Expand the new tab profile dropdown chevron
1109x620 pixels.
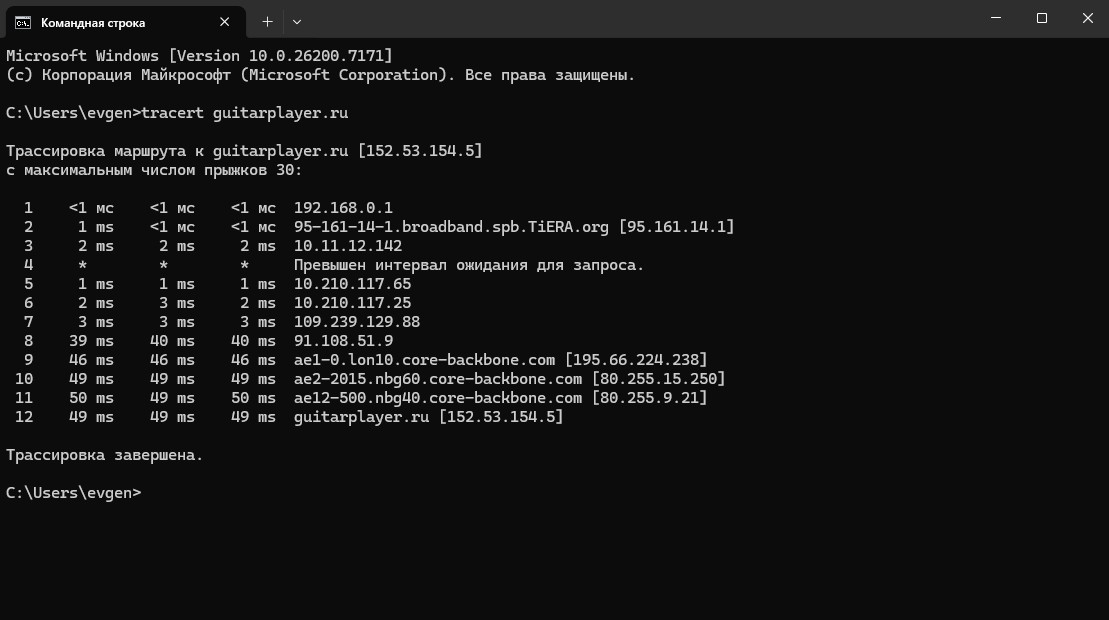[297, 21]
